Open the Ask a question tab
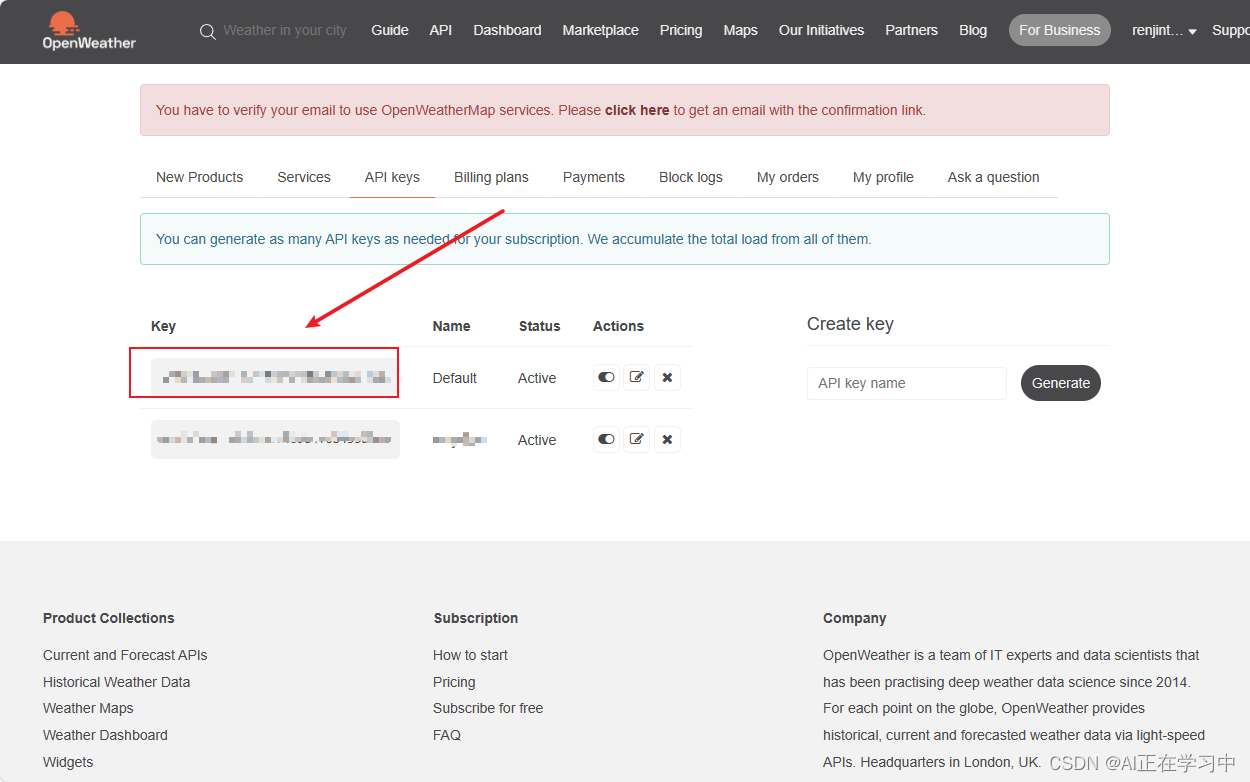Image resolution: width=1250 pixels, height=782 pixels. 993,177
